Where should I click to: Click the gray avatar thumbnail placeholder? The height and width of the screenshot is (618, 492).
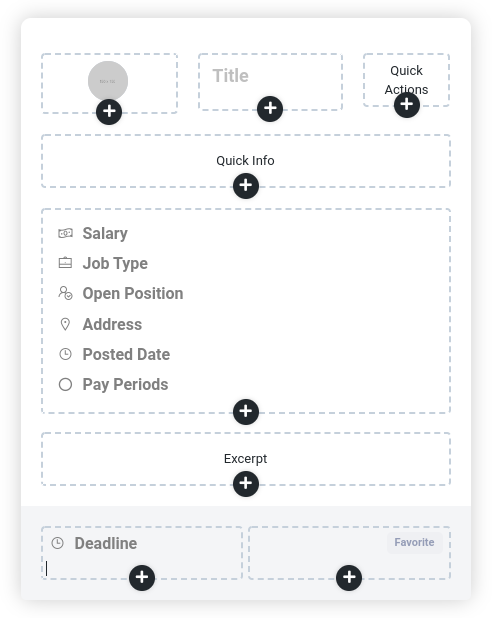[108, 81]
